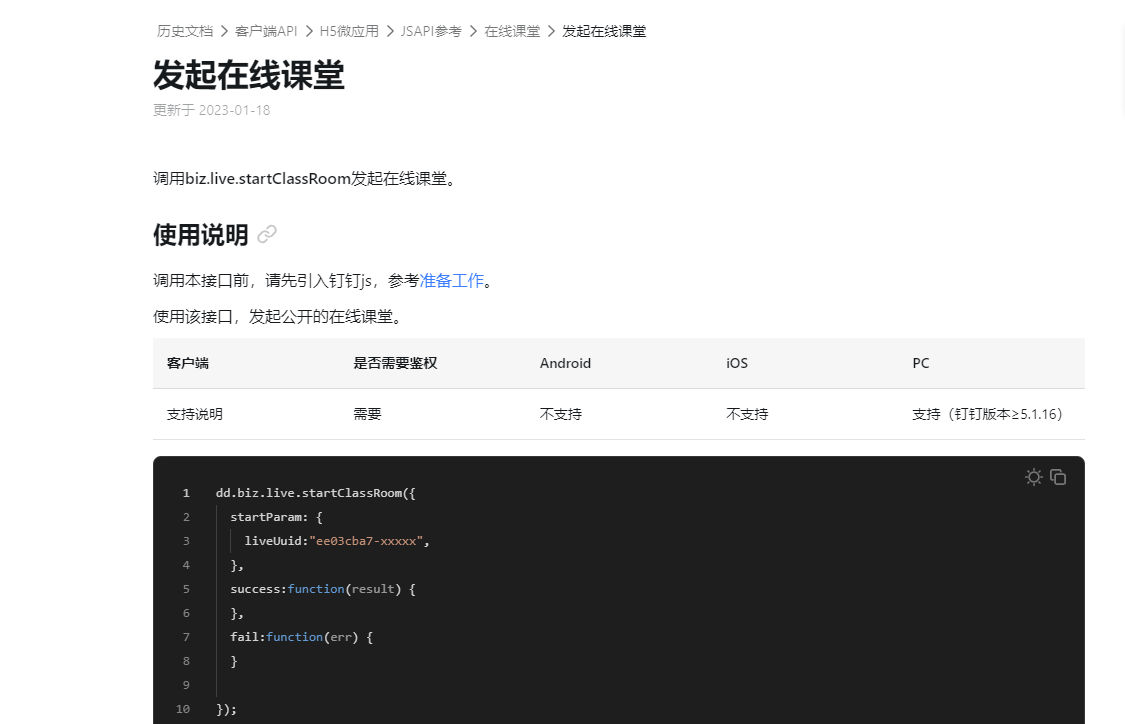Click sentence 调用biz.live.startClassRoom发起在线课堂
Image resolution: width=1125 pixels, height=724 pixels.
(304, 179)
